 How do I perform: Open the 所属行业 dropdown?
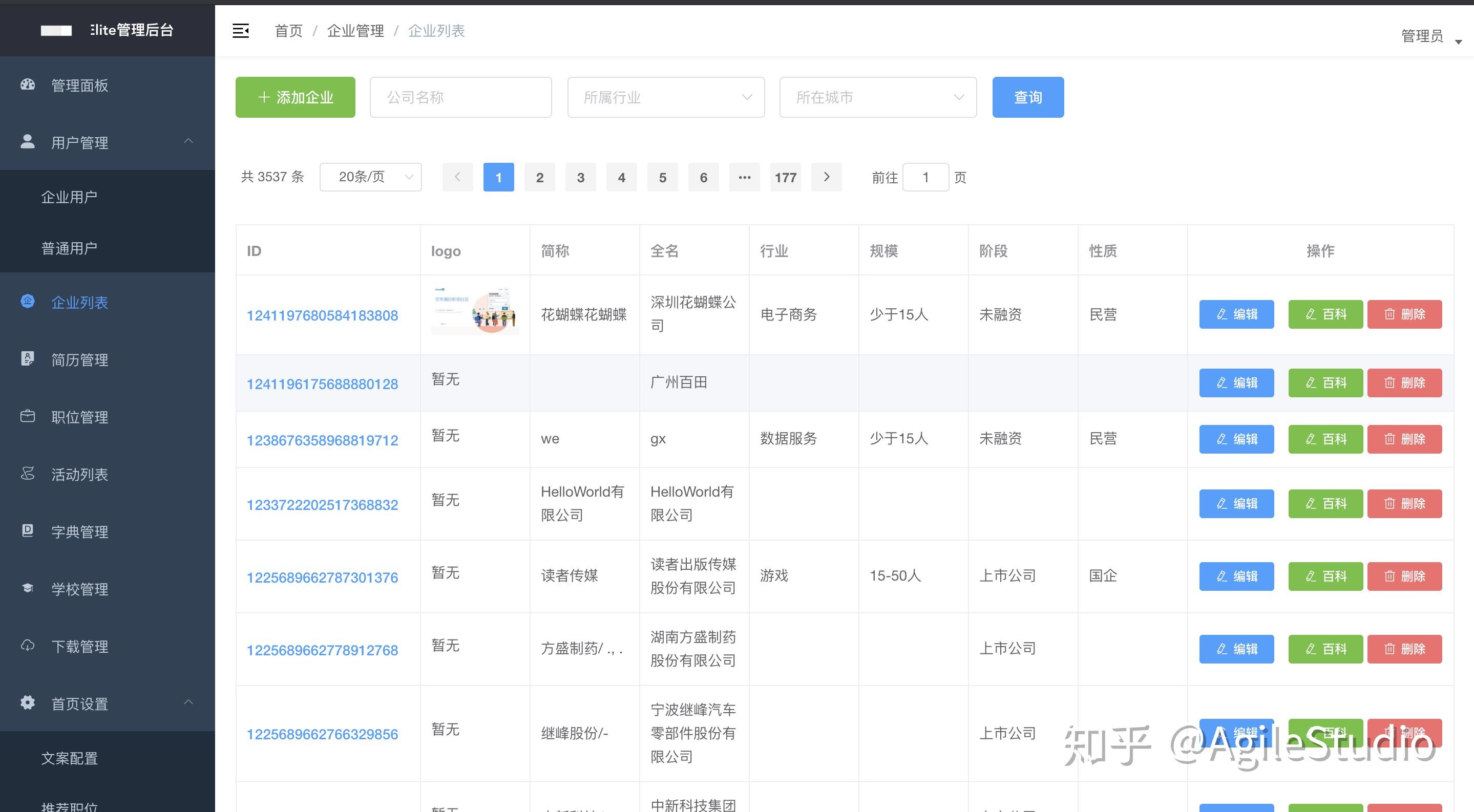[x=666, y=97]
